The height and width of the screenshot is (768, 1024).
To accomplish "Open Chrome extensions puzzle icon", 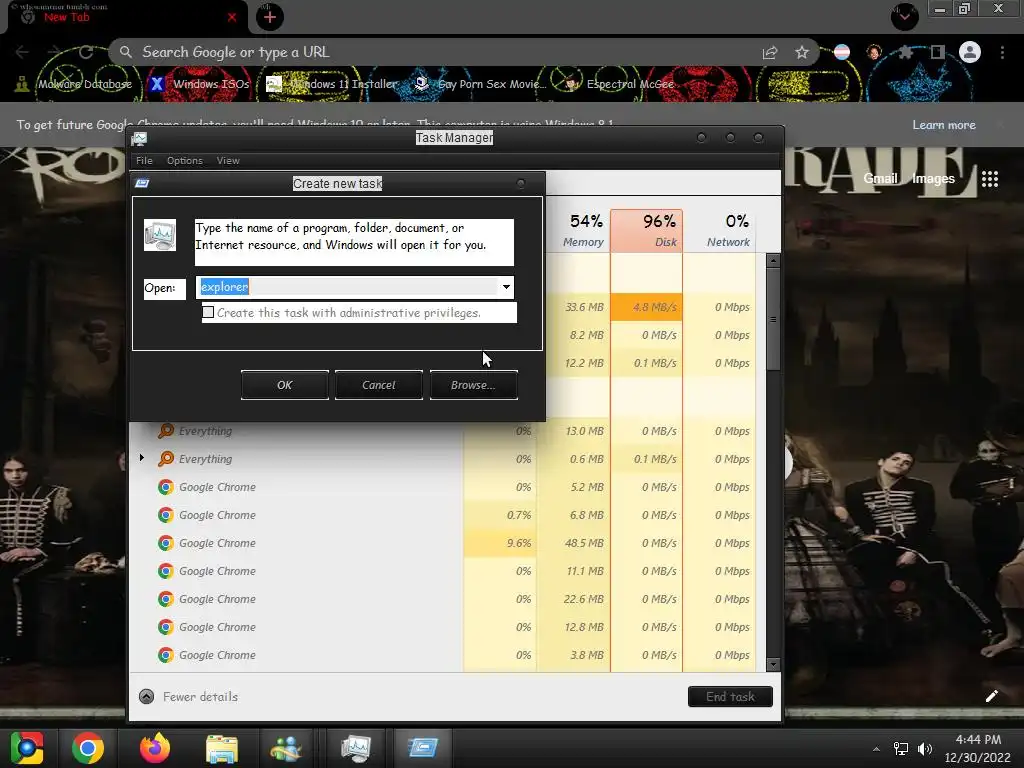I will [905, 52].
